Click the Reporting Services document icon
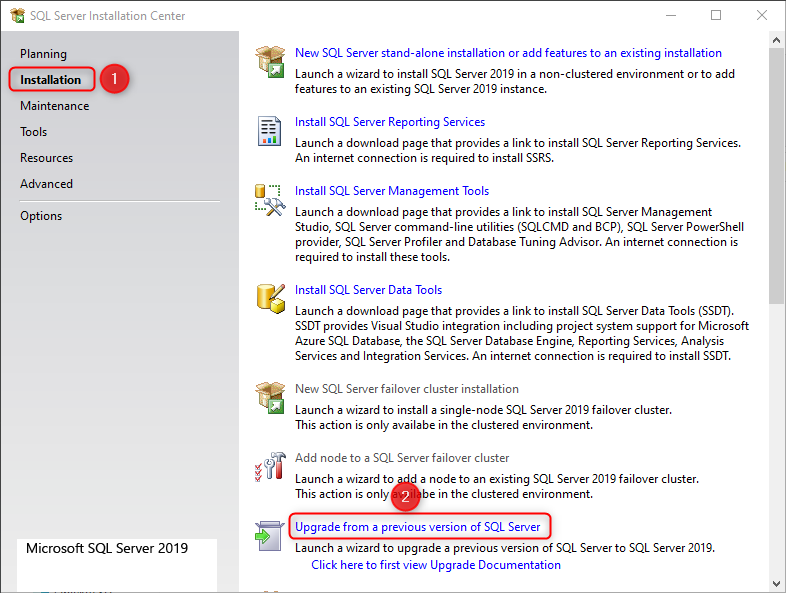The image size is (786, 593). 269,131
